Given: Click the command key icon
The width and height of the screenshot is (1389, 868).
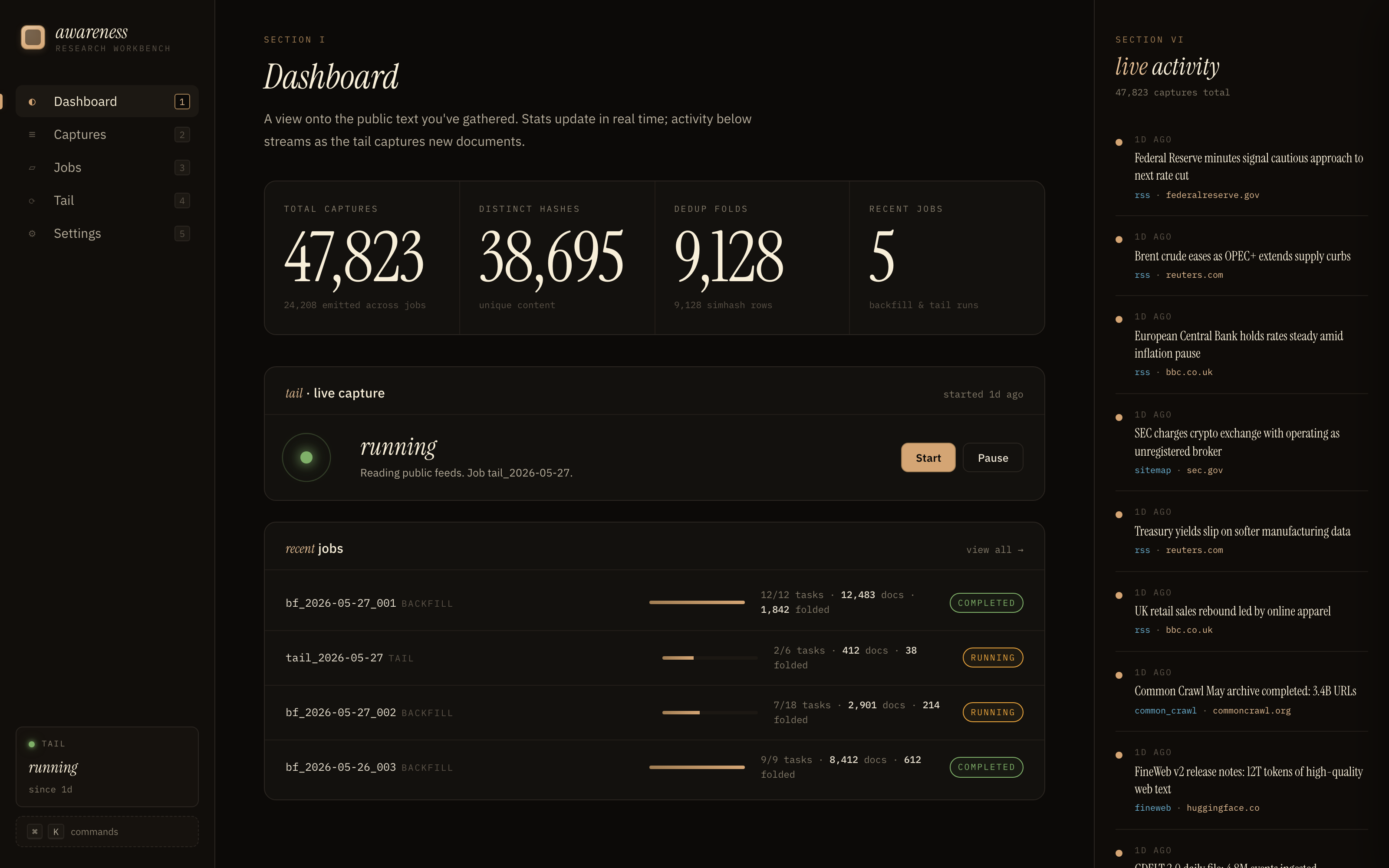Looking at the screenshot, I should pyautogui.click(x=35, y=831).
